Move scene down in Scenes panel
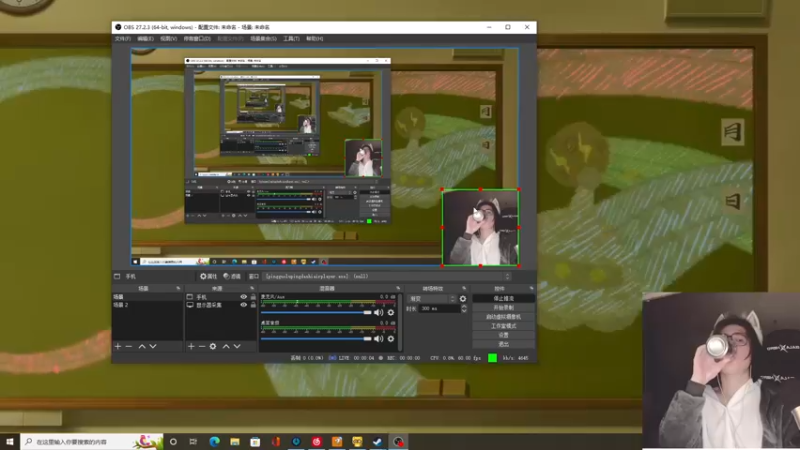Image resolution: width=800 pixels, height=450 pixels. point(153,346)
